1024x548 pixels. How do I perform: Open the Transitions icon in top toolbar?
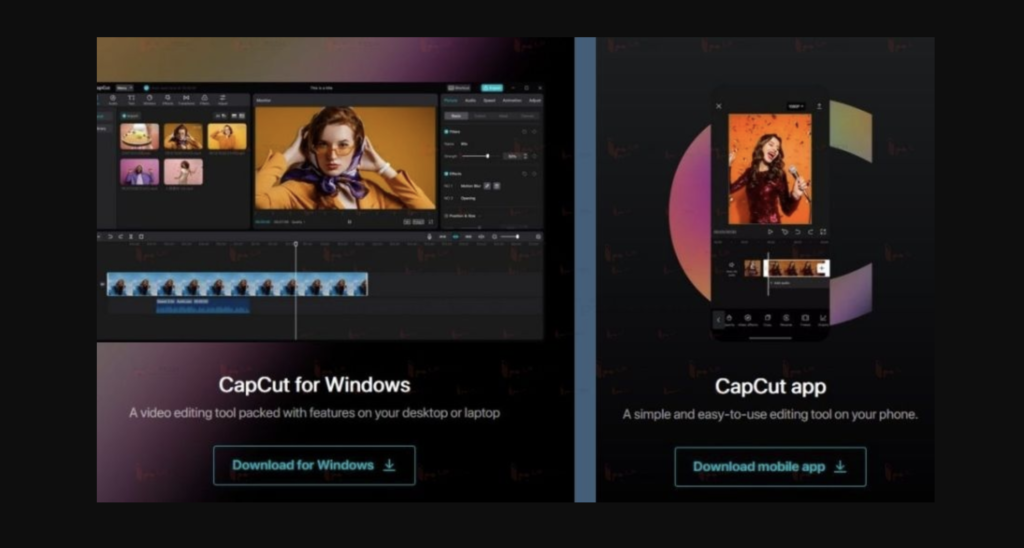pos(186,100)
